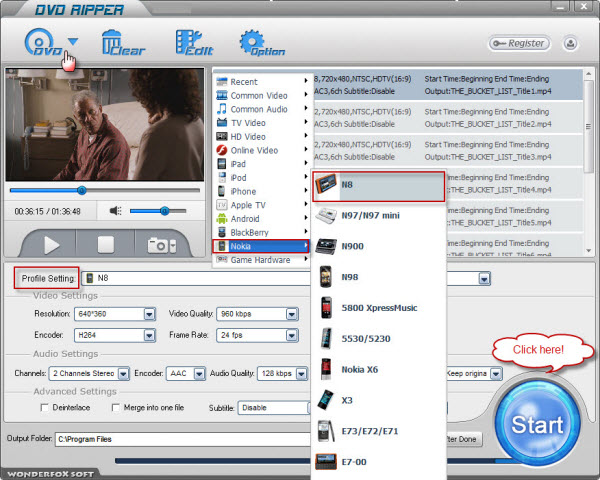This screenshot has height=480, width=600.
Task: Select the Apple TV category icon
Action: (222, 205)
